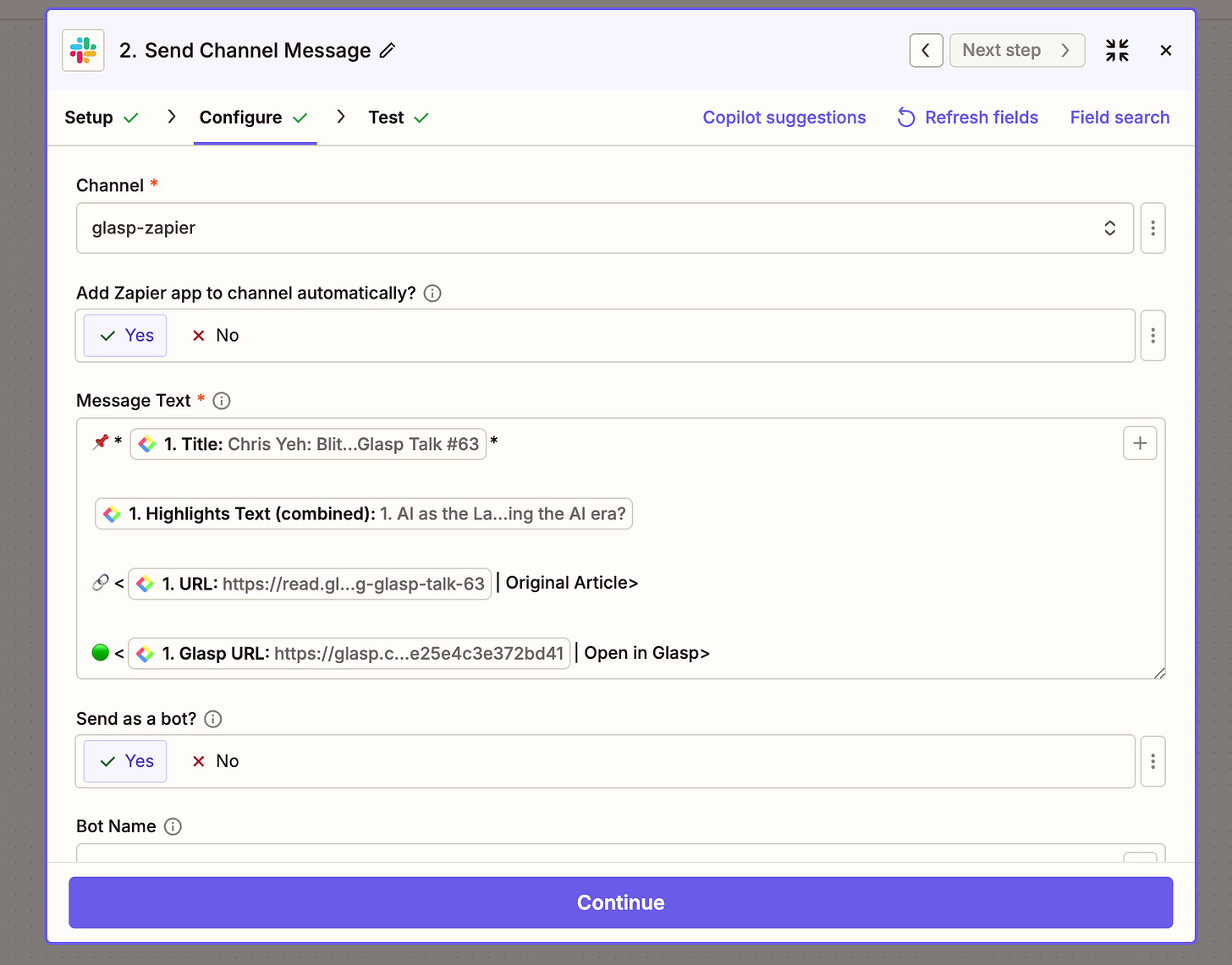Select Yes for adding Zapier app automatically
The image size is (1232, 965).
[x=125, y=336]
